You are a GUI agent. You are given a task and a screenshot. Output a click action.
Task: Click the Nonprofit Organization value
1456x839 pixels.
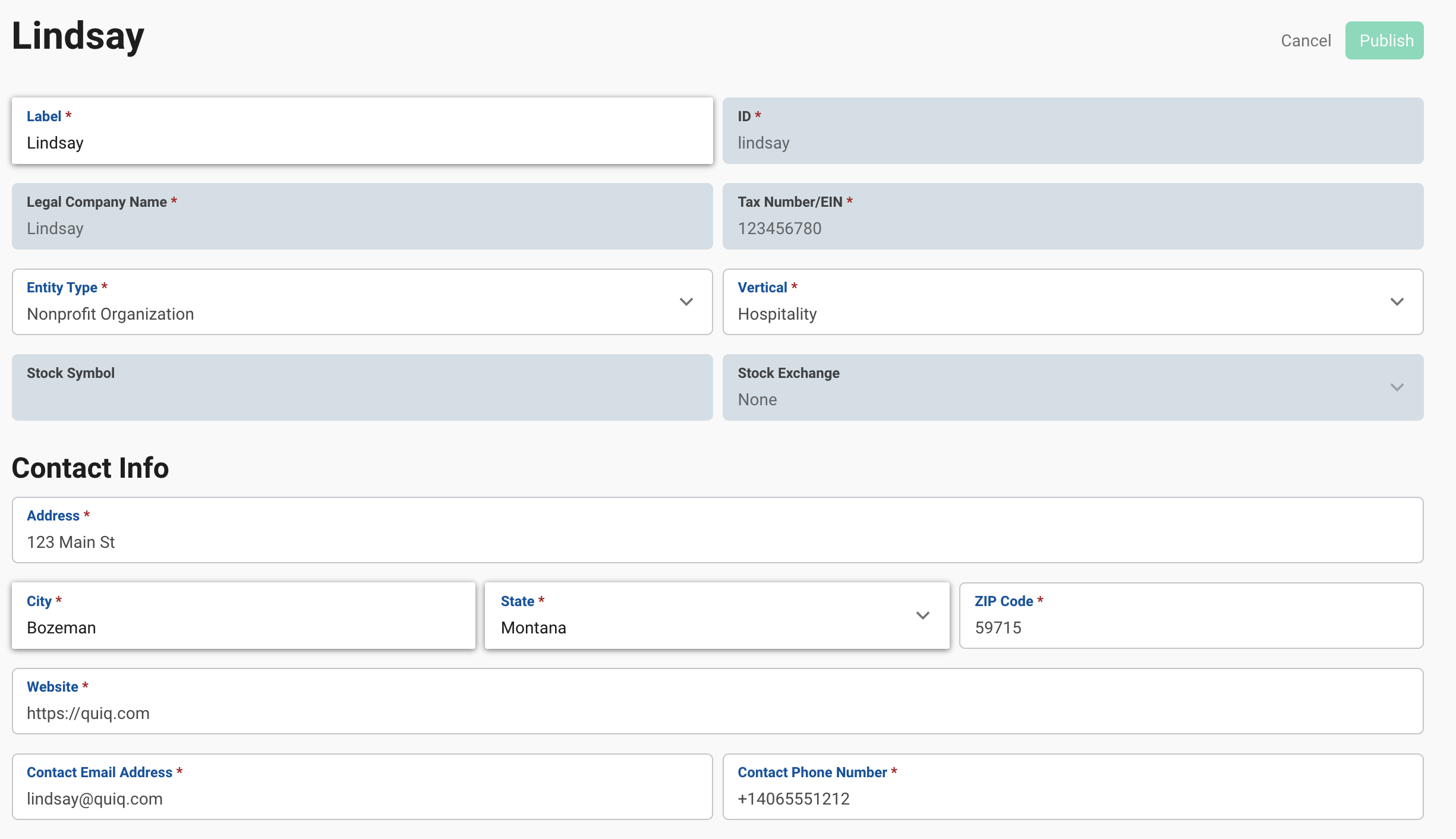(111, 314)
